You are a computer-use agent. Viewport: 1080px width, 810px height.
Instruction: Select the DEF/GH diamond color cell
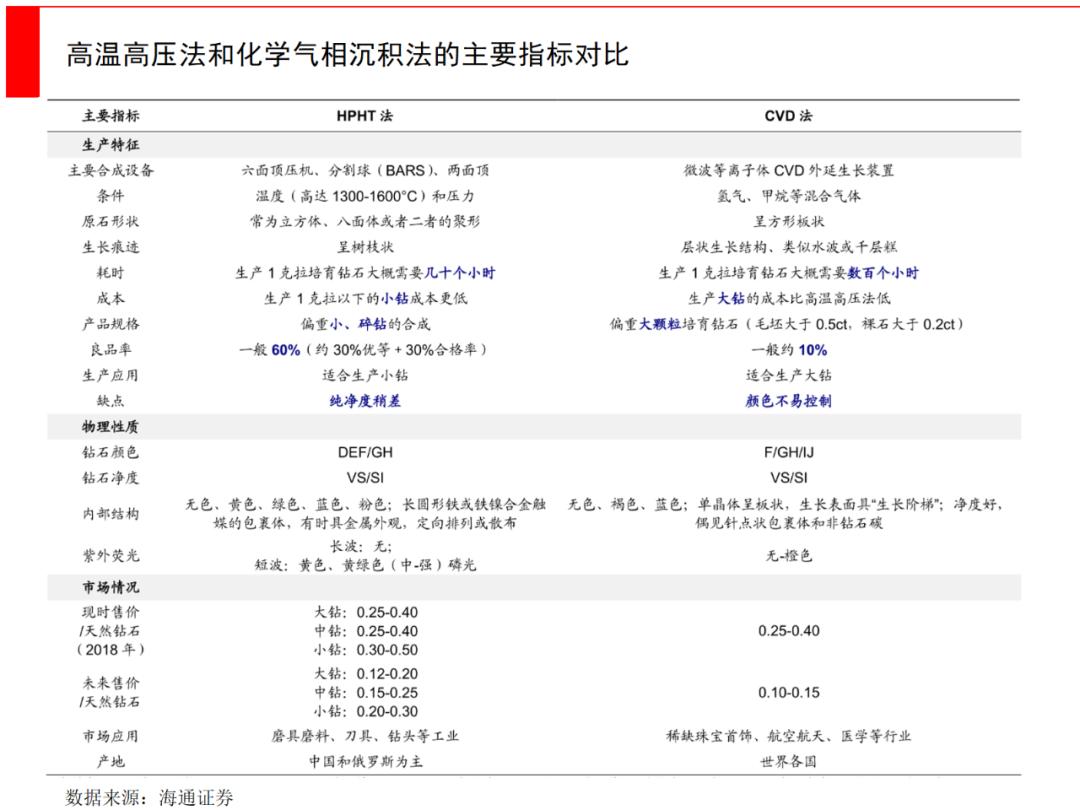pyautogui.click(x=365, y=453)
